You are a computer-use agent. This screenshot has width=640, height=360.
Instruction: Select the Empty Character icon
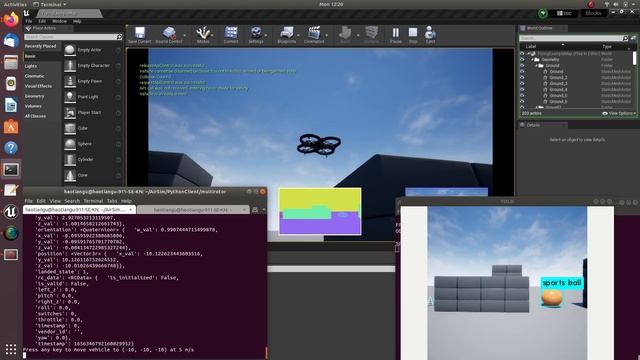click(x=70, y=65)
